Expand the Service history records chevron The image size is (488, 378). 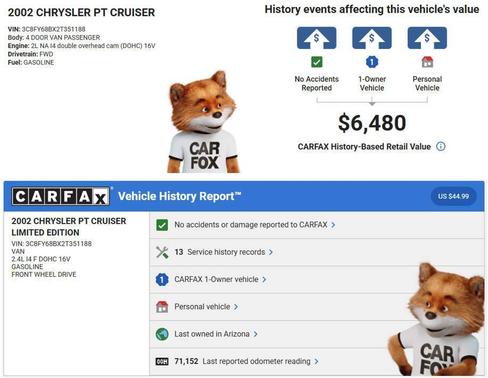(x=271, y=252)
